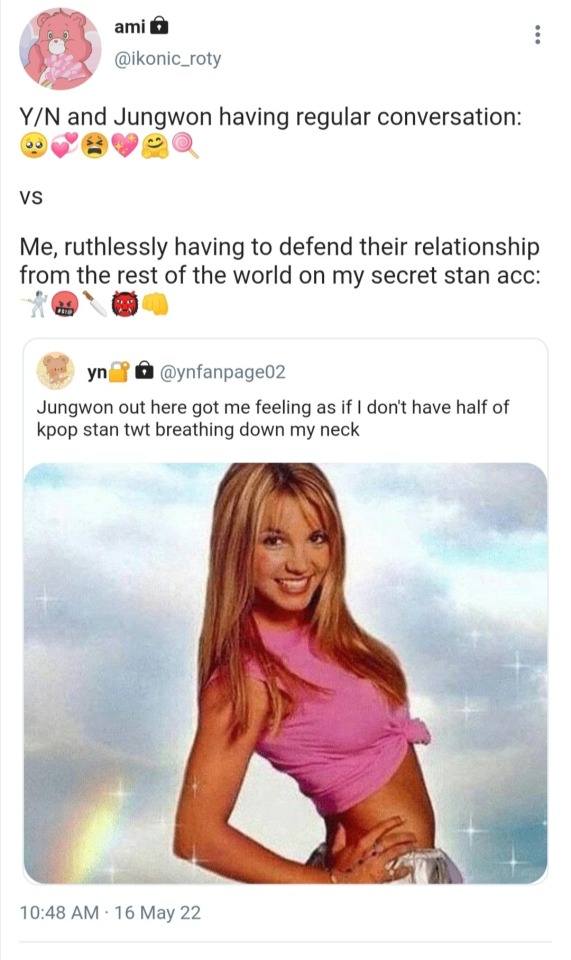Viewport: 571px width, 960px height.
Task: Open ami's Care Bear profile picture
Action: [x=60, y=48]
